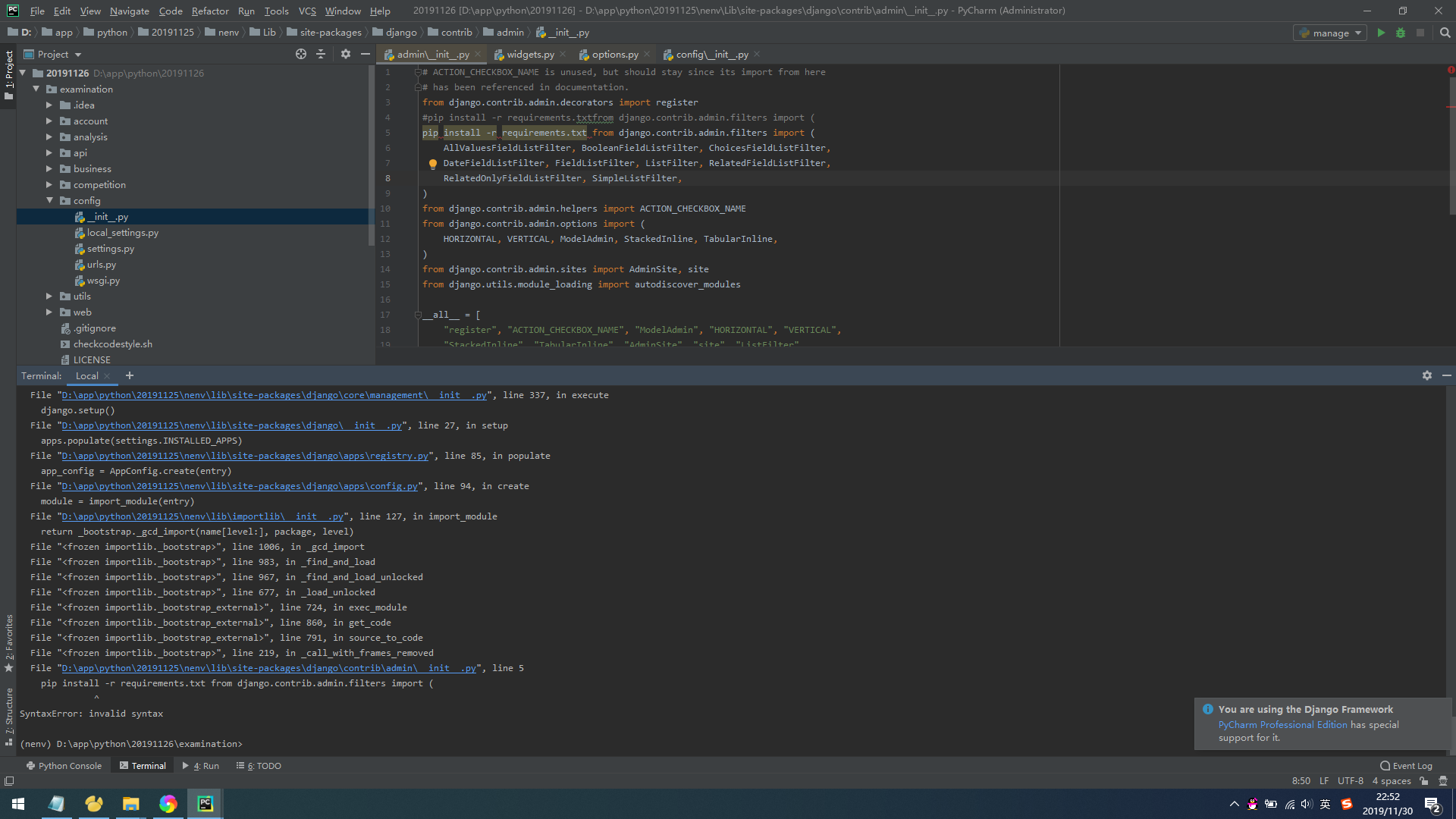Click the PyCharm taskbar icon
This screenshot has width=1456, height=819.
[x=205, y=804]
